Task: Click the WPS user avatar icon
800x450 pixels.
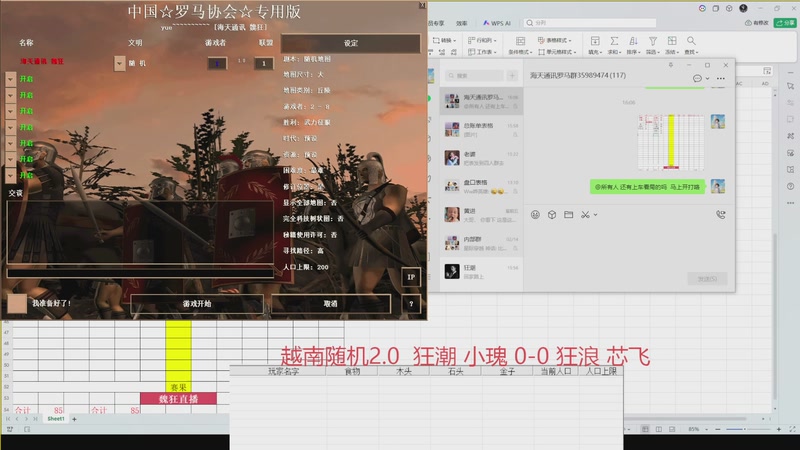Action: 743,8
